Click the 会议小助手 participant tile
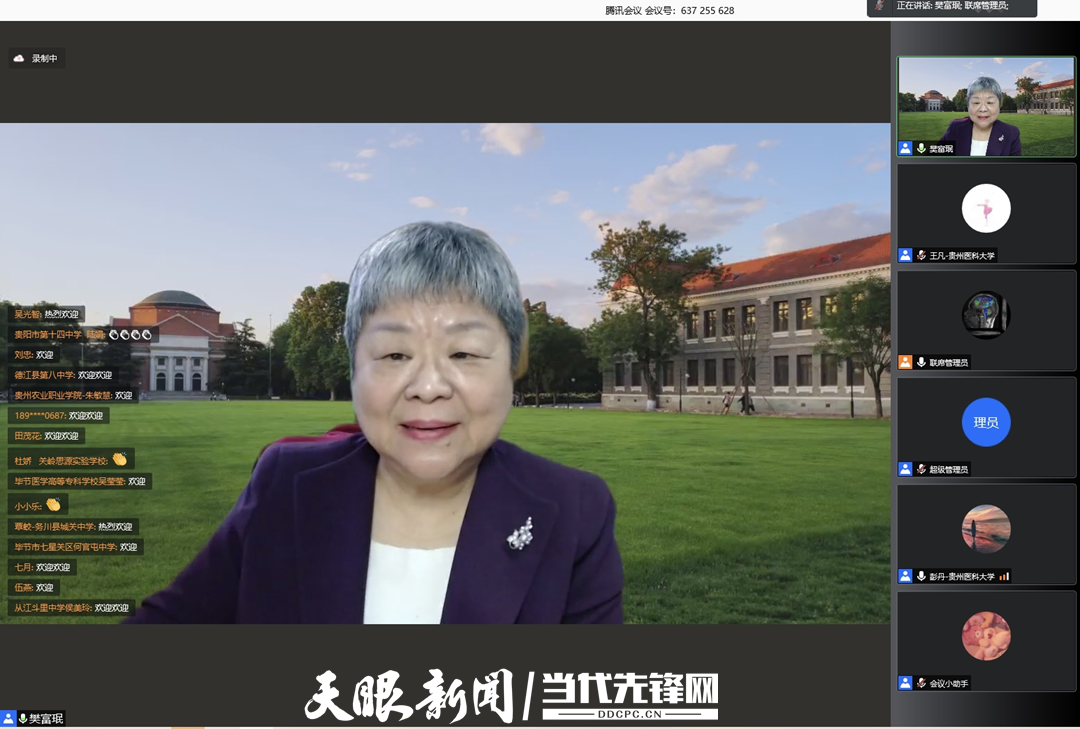 986,642
